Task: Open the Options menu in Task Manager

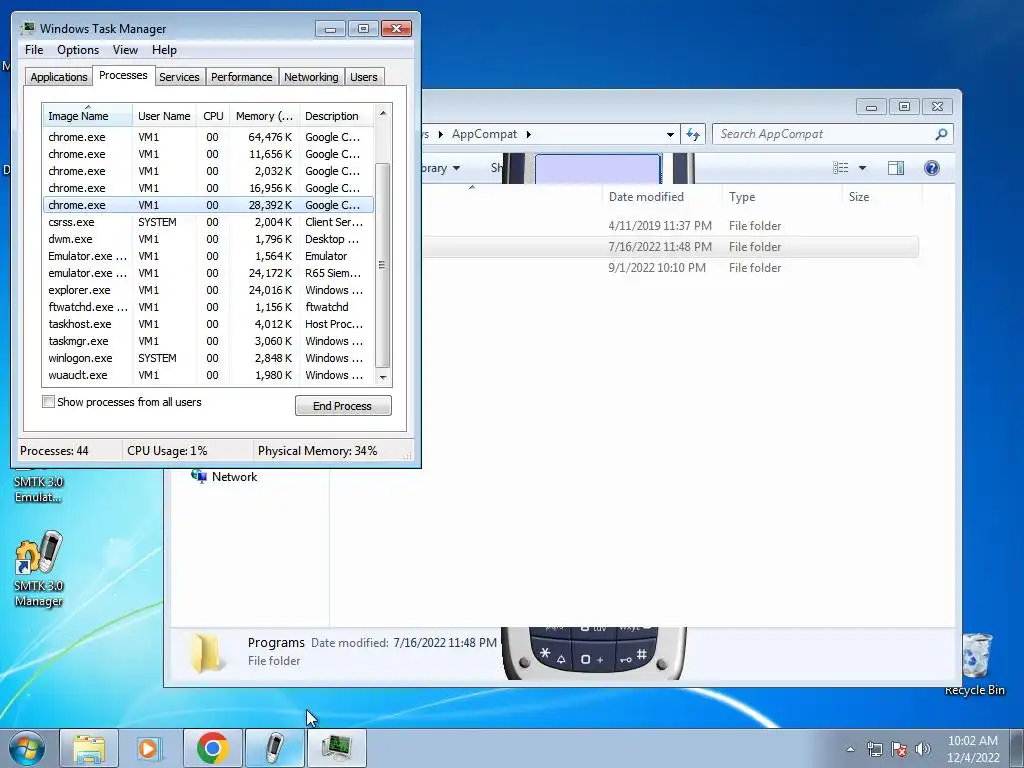Action: click(x=78, y=50)
